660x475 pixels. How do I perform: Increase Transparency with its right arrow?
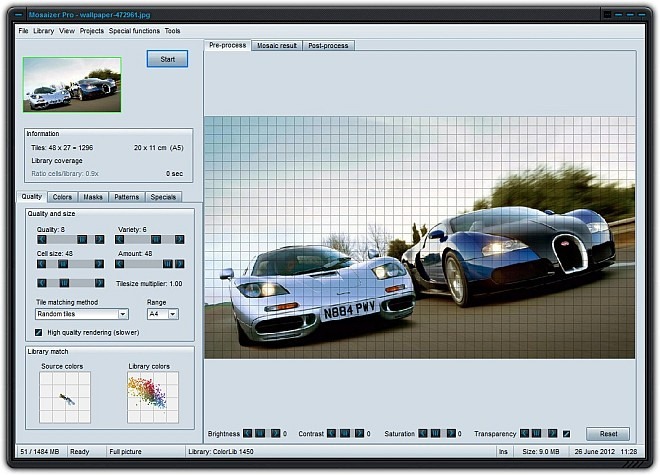pyautogui.click(x=552, y=433)
